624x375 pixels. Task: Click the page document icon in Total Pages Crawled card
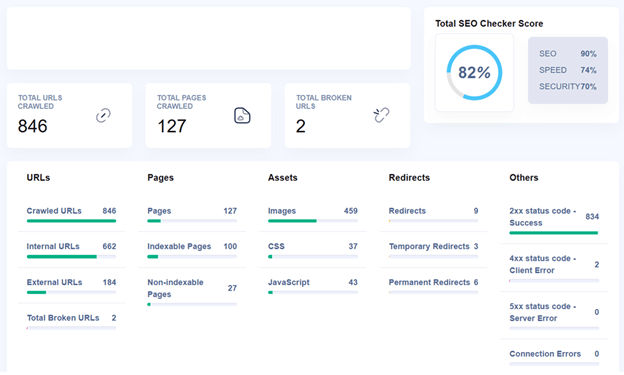pos(242,115)
